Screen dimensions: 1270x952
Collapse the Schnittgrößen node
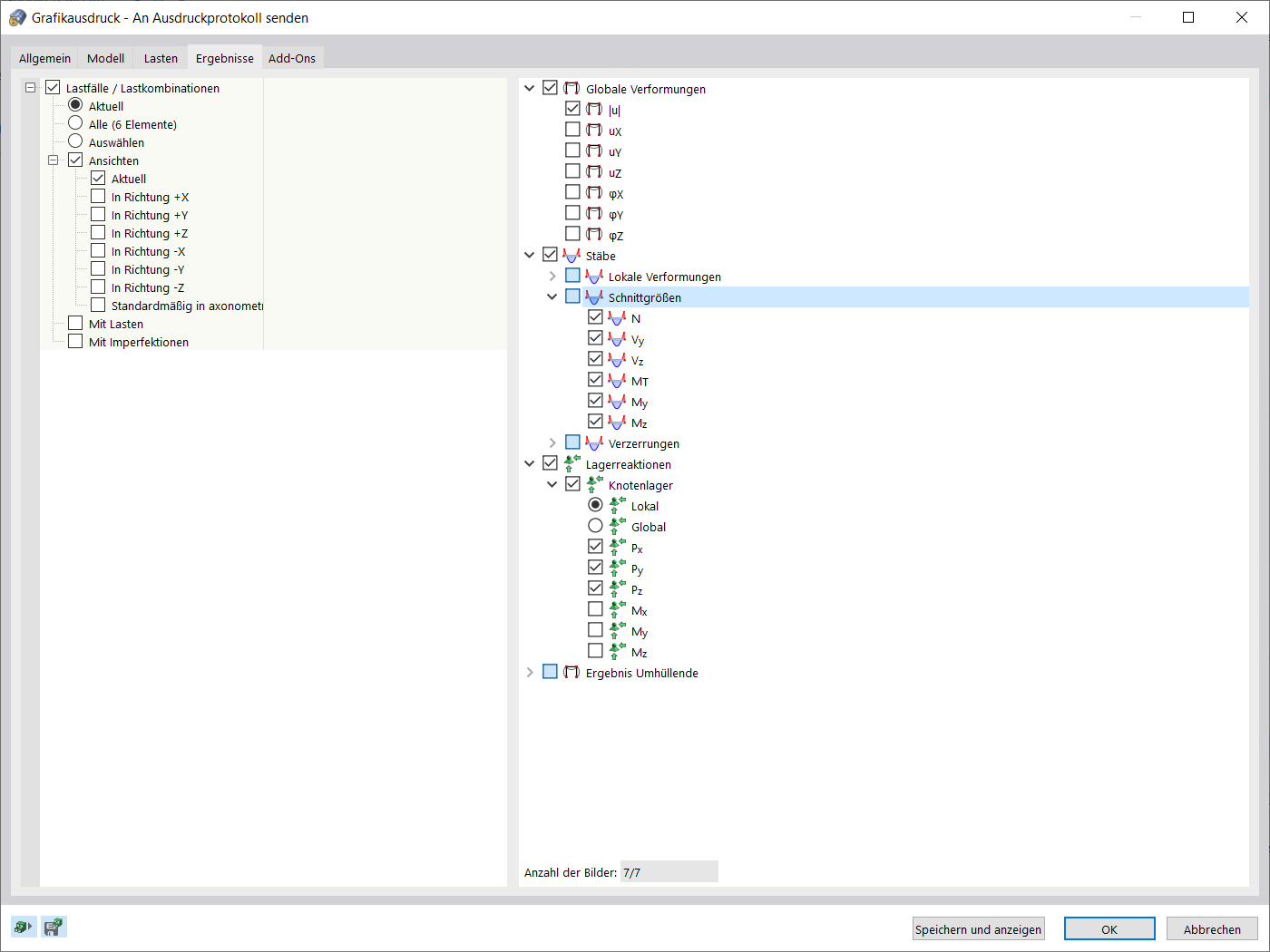(x=552, y=296)
